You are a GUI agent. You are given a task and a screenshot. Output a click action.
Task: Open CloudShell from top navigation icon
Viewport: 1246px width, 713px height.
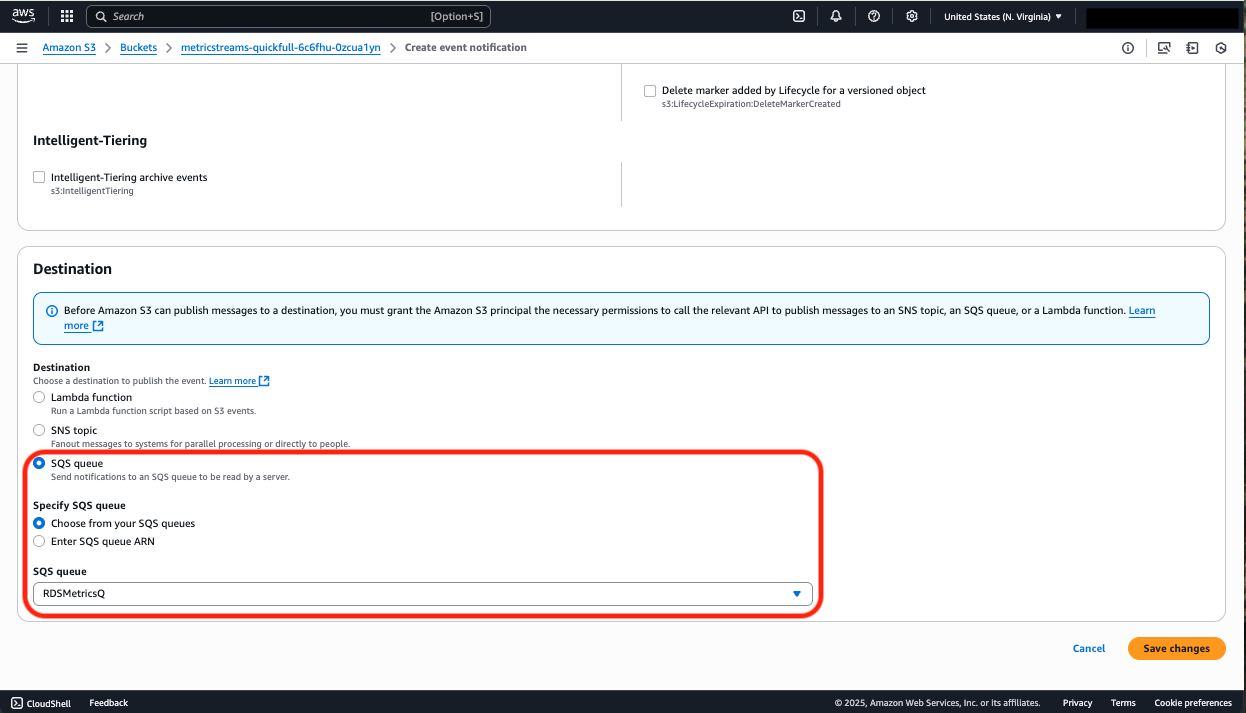799,16
